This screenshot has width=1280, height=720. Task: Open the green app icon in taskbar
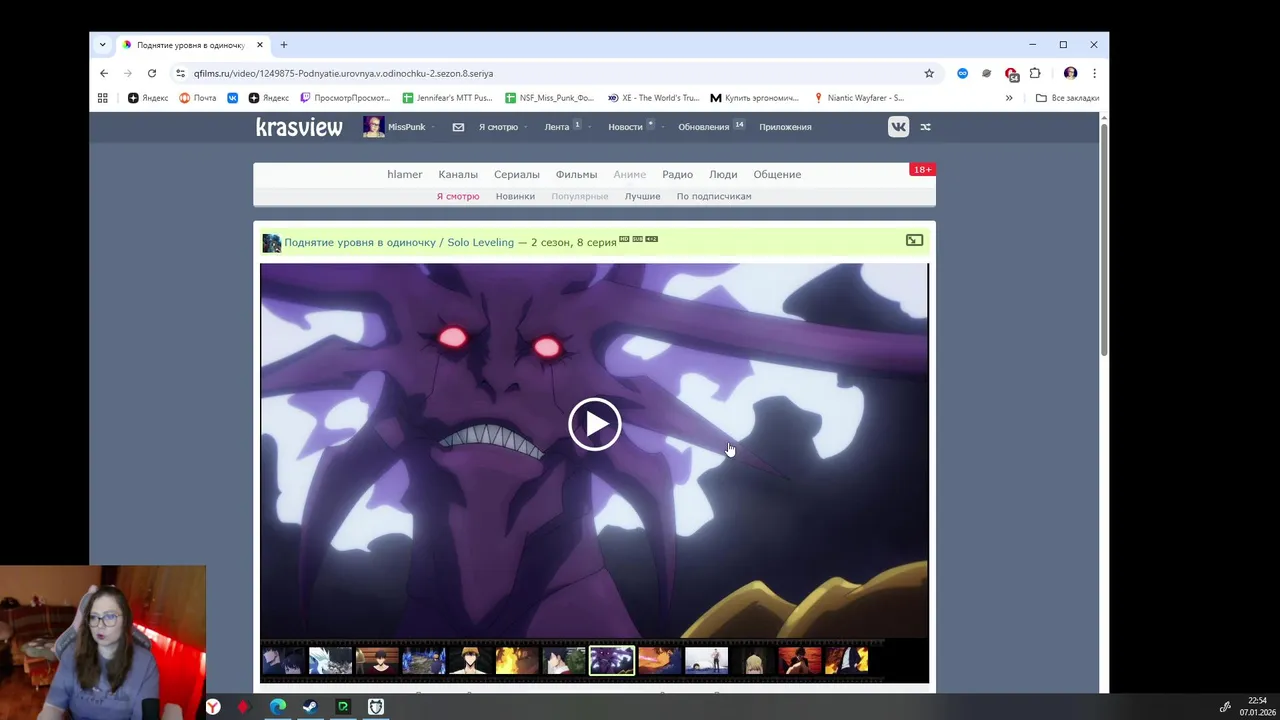(343, 707)
